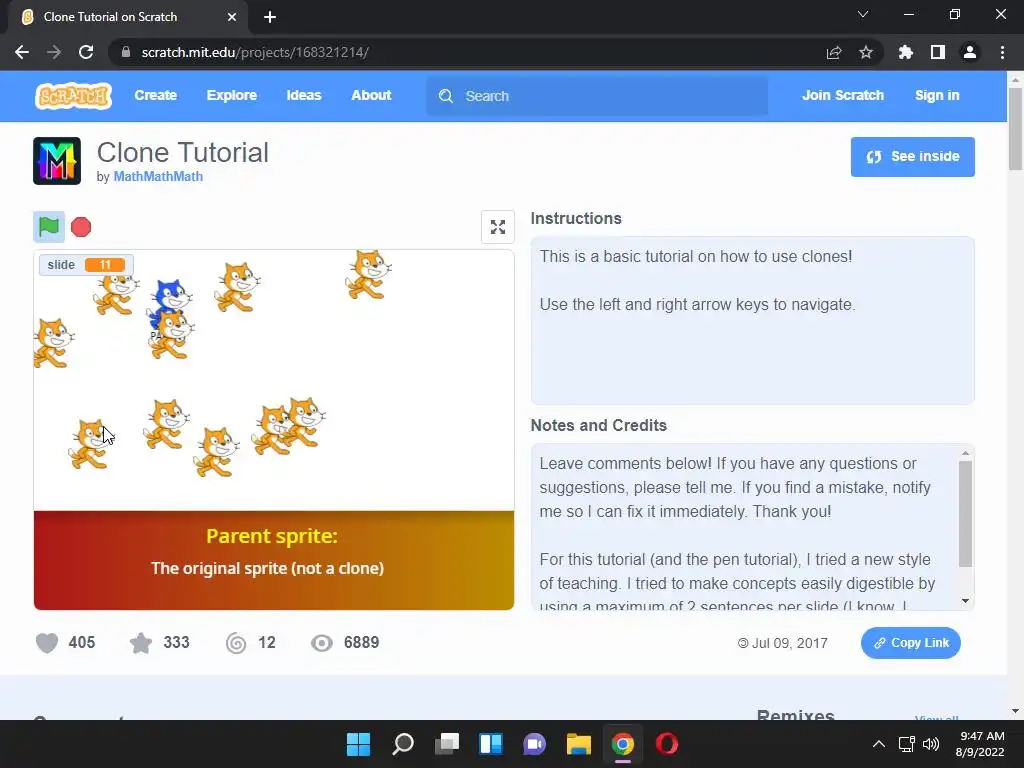View remixes via the spiral icon
Screen dimensions: 1024x768
[x=236, y=643]
